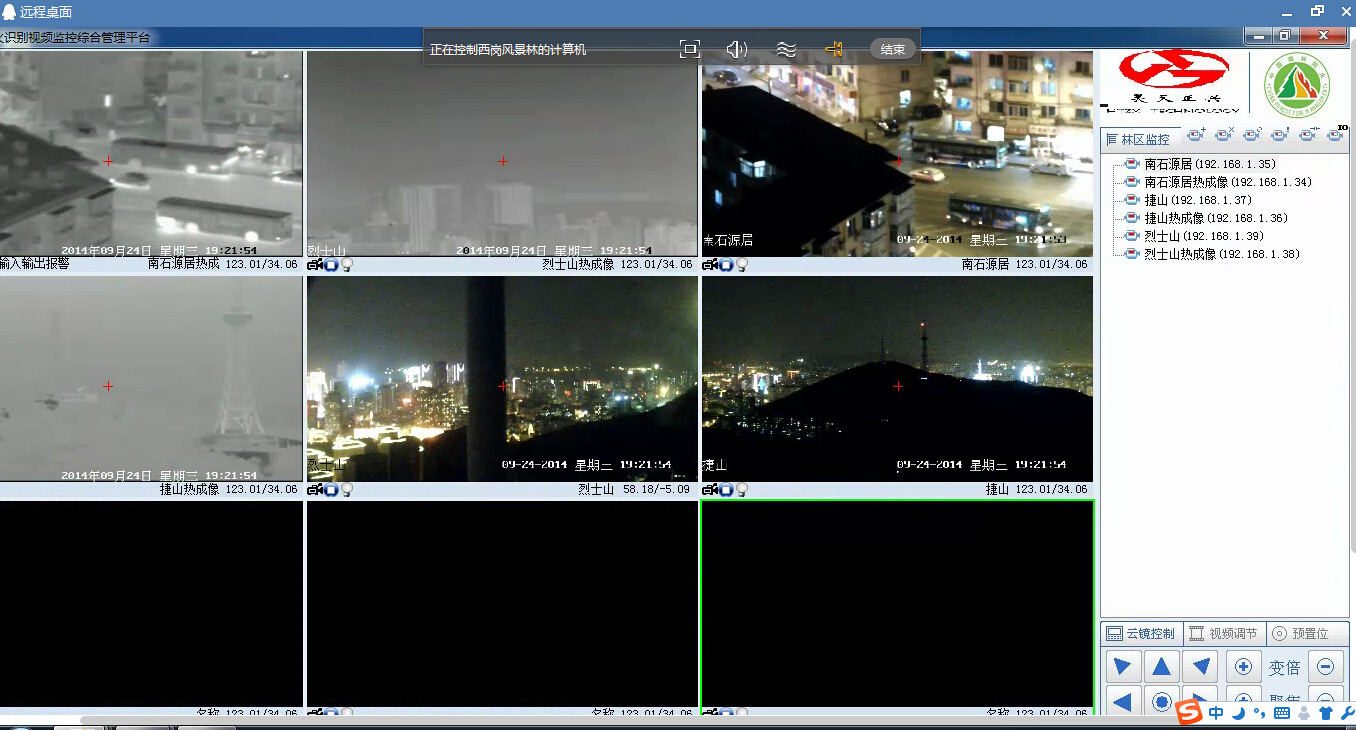
Task: Toggle light bulb under 烈士山热成像 feed
Action: (348, 265)
